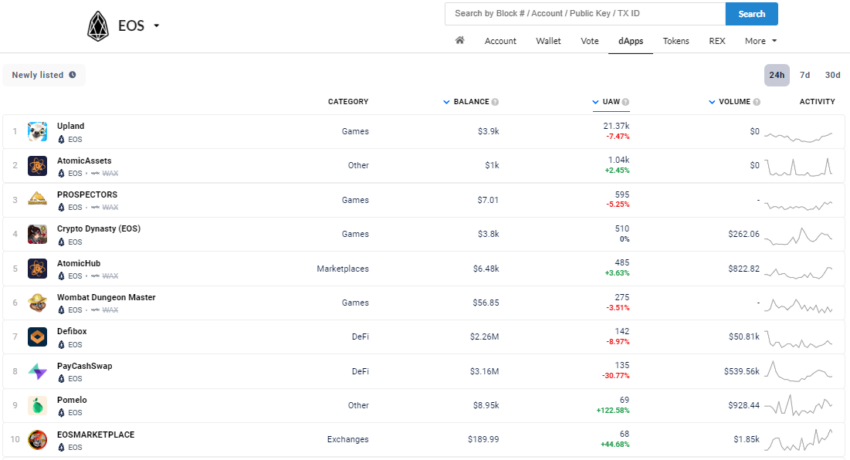Open the Wallet menu item

(548, 41)
